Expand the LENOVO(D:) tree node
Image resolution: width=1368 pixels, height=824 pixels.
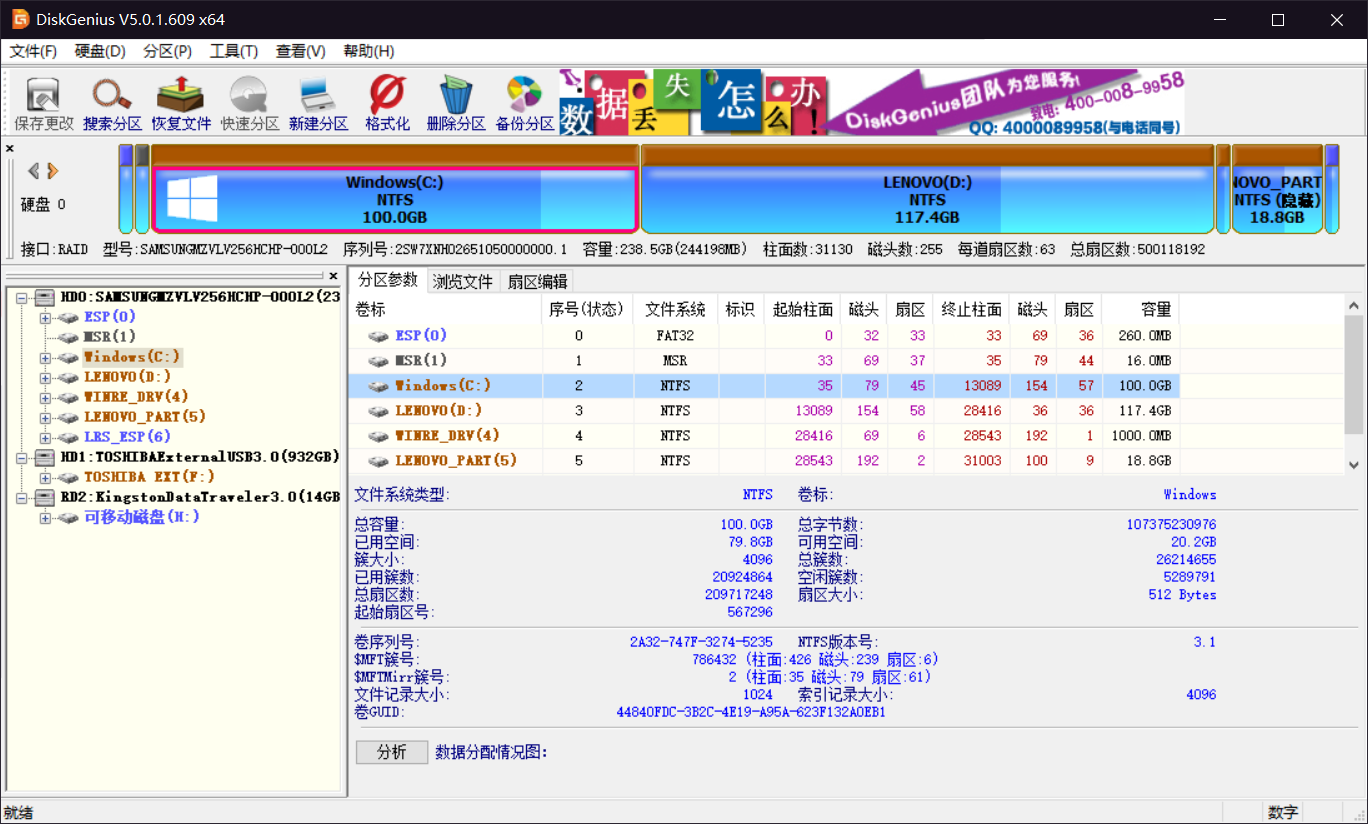tap(45, 377)
